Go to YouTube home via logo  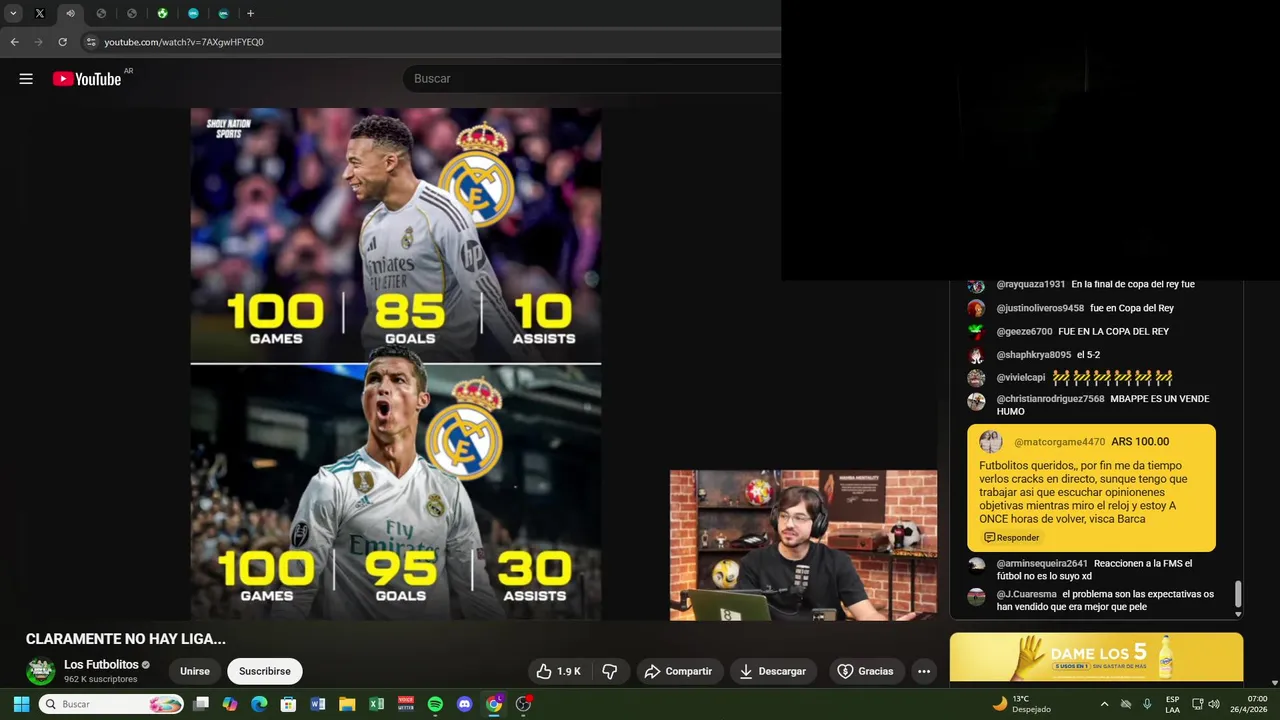pyautogui.click(x=87, y=79)
